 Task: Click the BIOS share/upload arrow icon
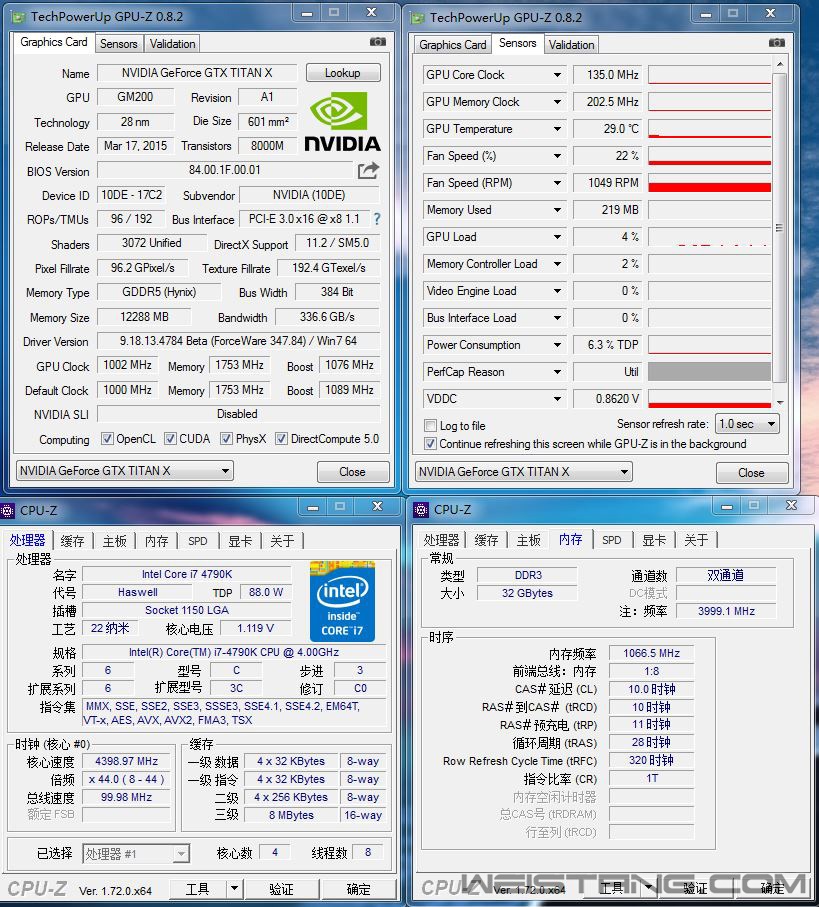tap(368, 171)
